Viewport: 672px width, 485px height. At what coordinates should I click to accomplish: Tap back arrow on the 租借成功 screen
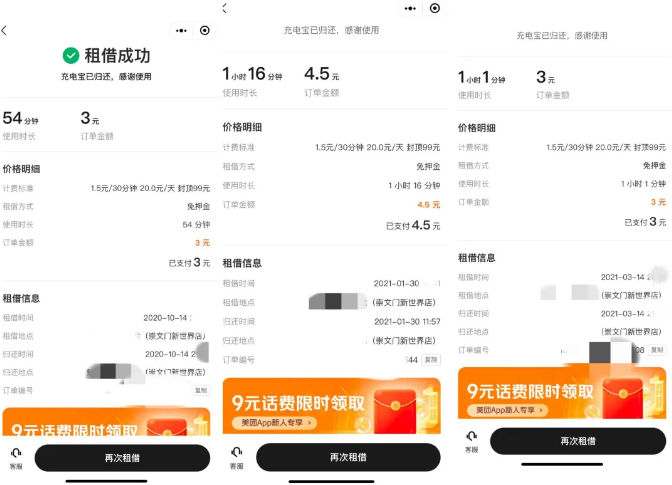point(5,30)
